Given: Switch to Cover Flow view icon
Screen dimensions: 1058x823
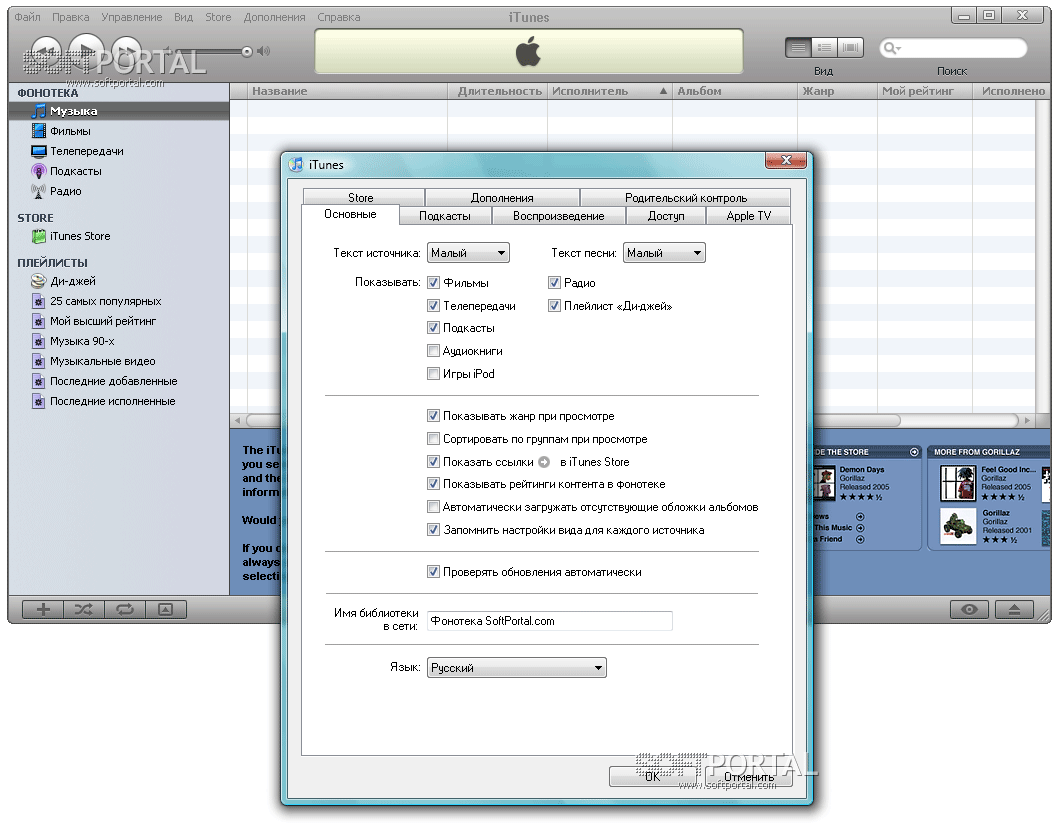Looking at the screenshot, I should point(850,47).
